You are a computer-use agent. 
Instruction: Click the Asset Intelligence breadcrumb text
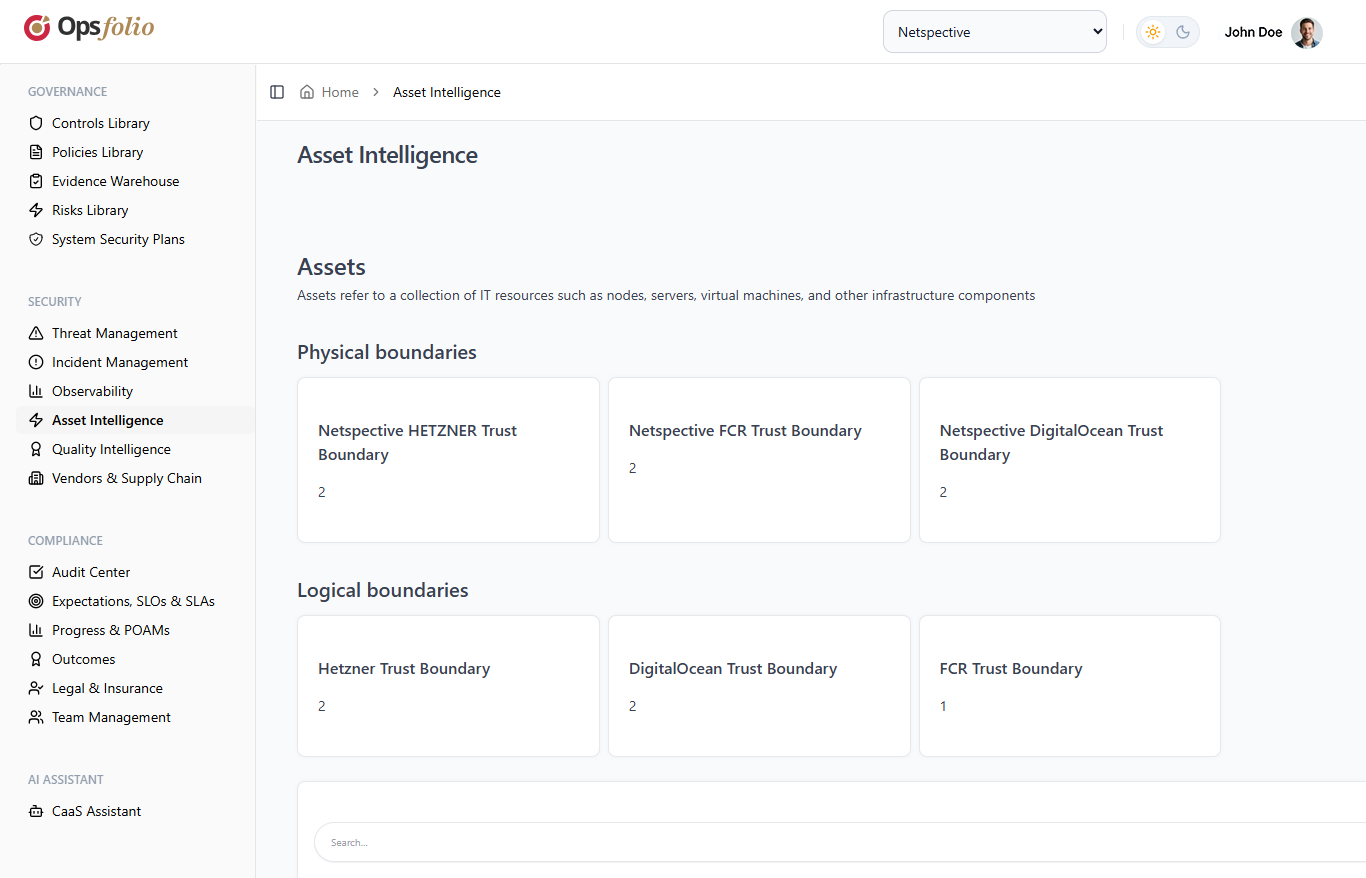pyautogui.click(x=447, y=92)
